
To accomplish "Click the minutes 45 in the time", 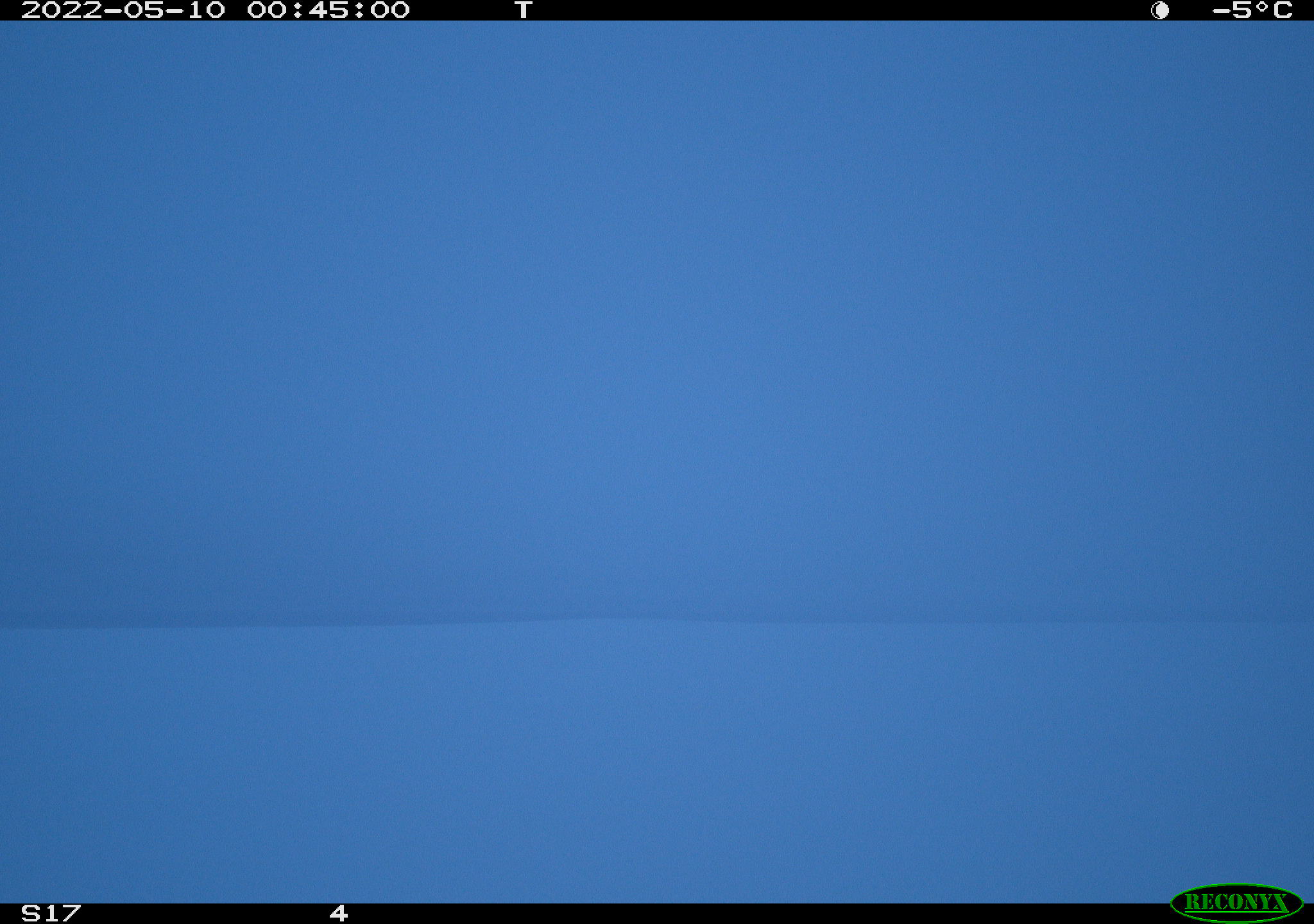I will pyautogui.click(x=328, y=10).
